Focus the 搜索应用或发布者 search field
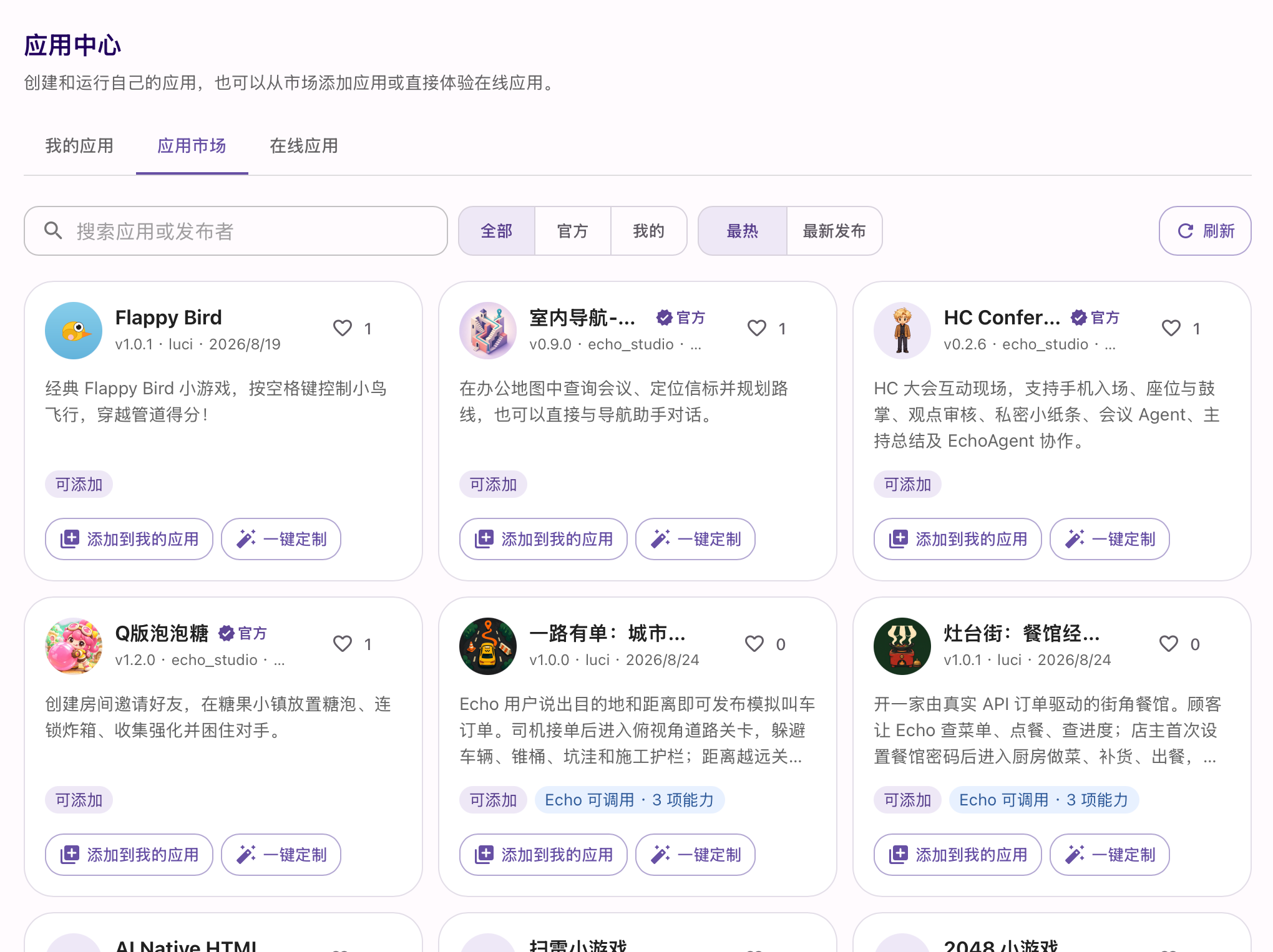The height and width of the screenshot is (952, 1273). (236, 231)
